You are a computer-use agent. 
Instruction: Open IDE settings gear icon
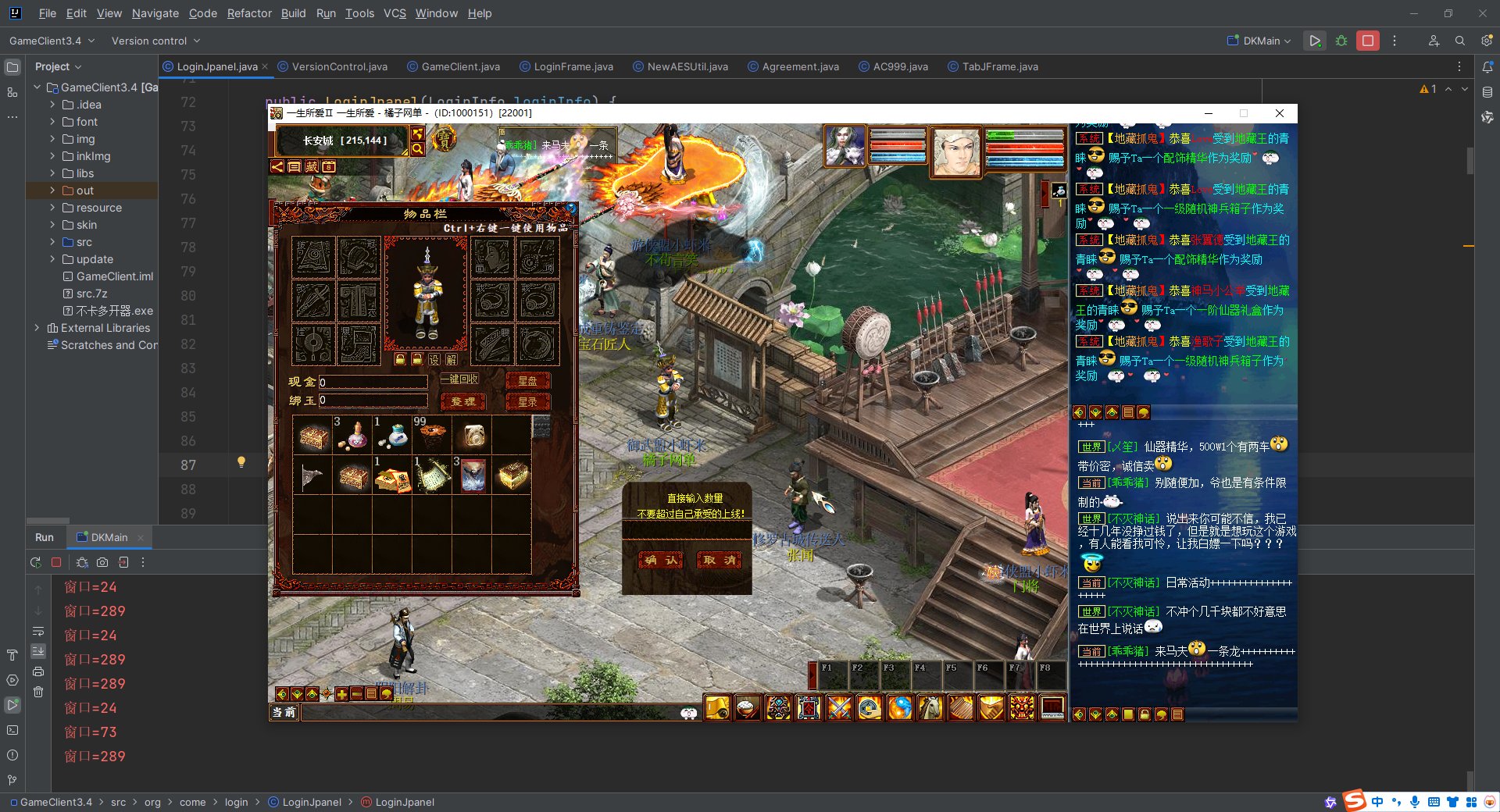pos(1487,41)
